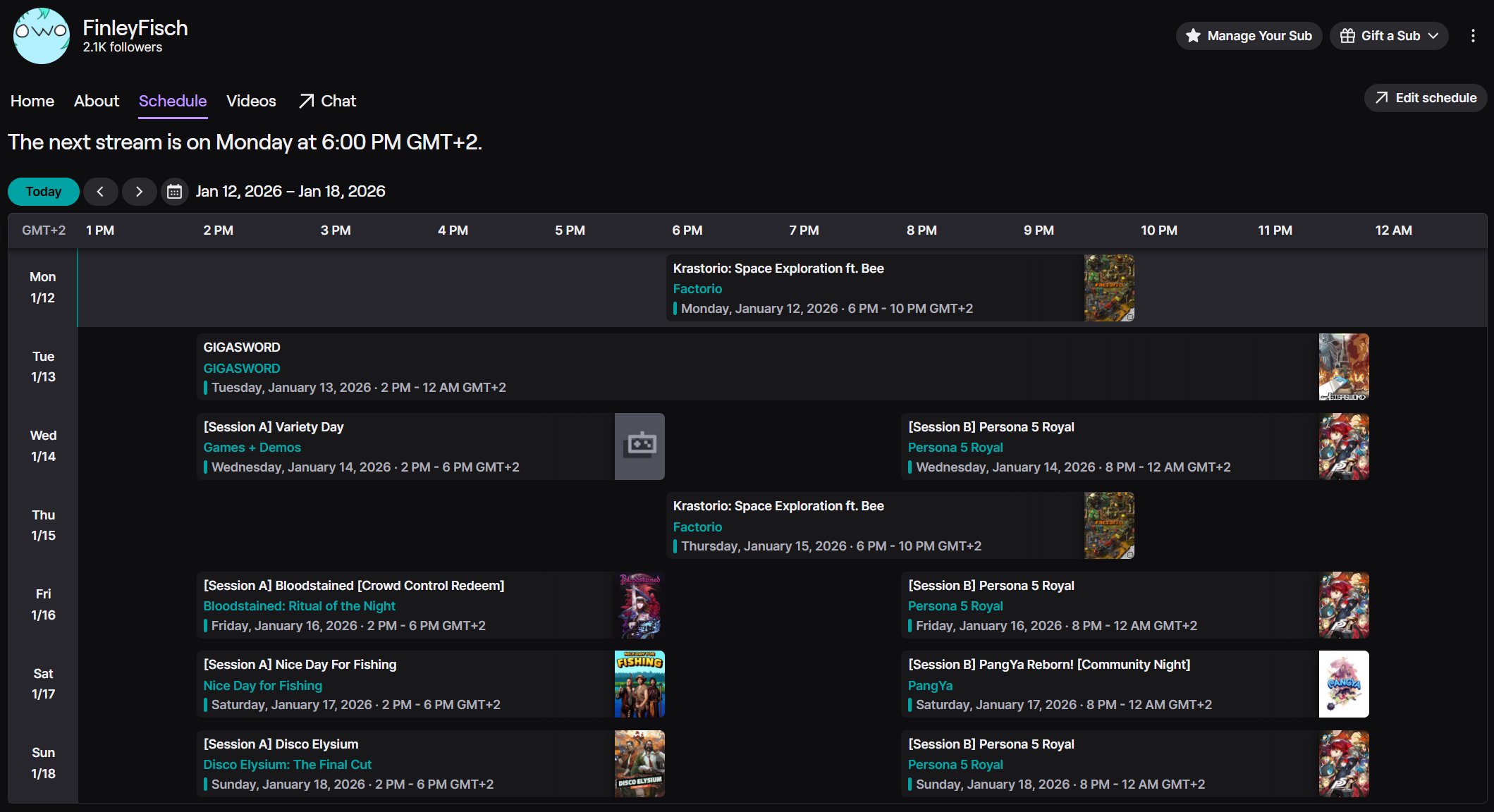Switch to the About tab
1494x812 pixels.
pos(97,101)
